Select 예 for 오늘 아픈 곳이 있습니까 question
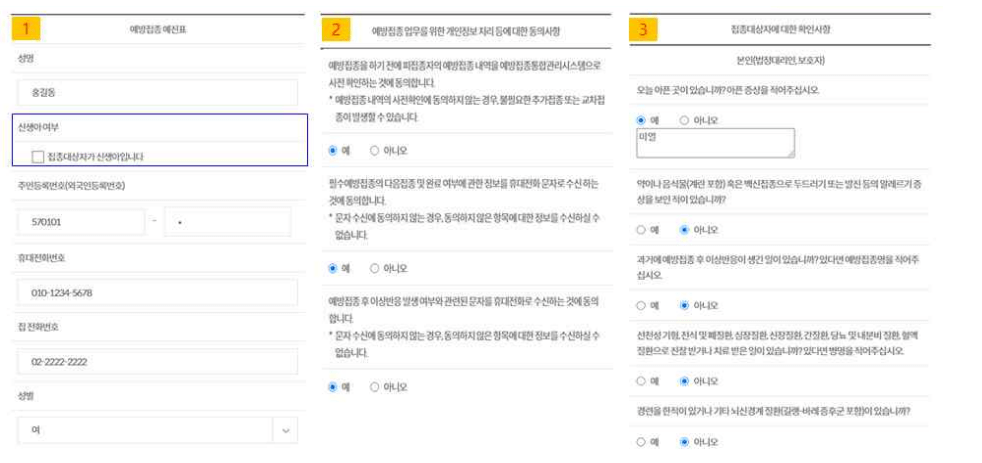 [x=641, y=120]
